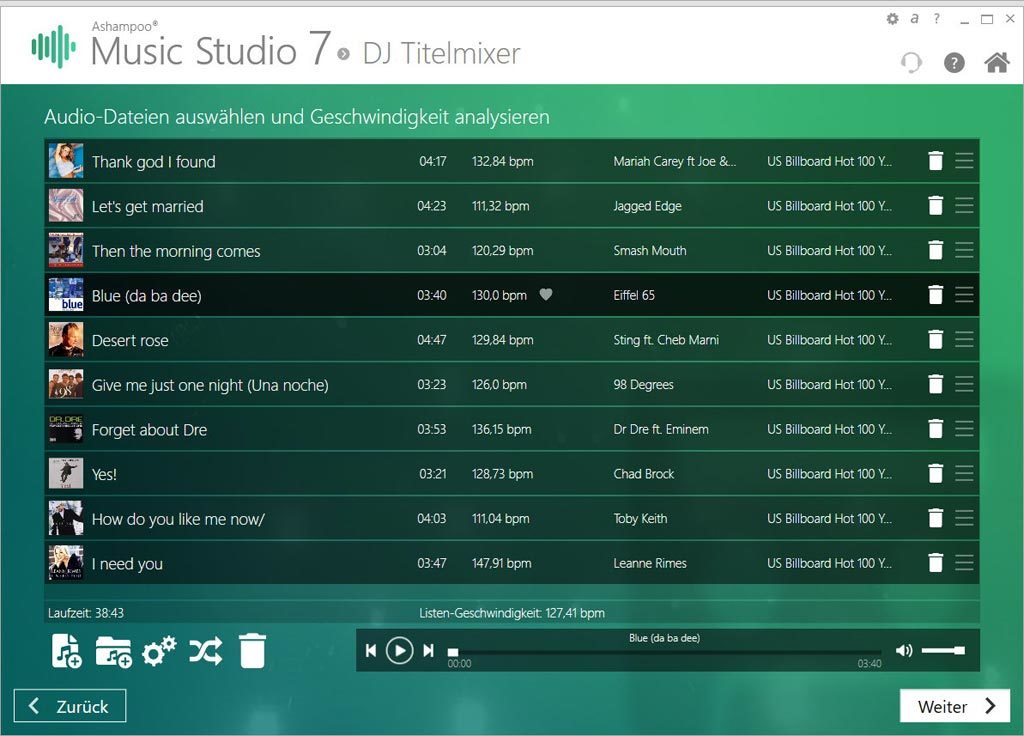Click drag handle of 'Yes!' row

click(x=964, y=473)
